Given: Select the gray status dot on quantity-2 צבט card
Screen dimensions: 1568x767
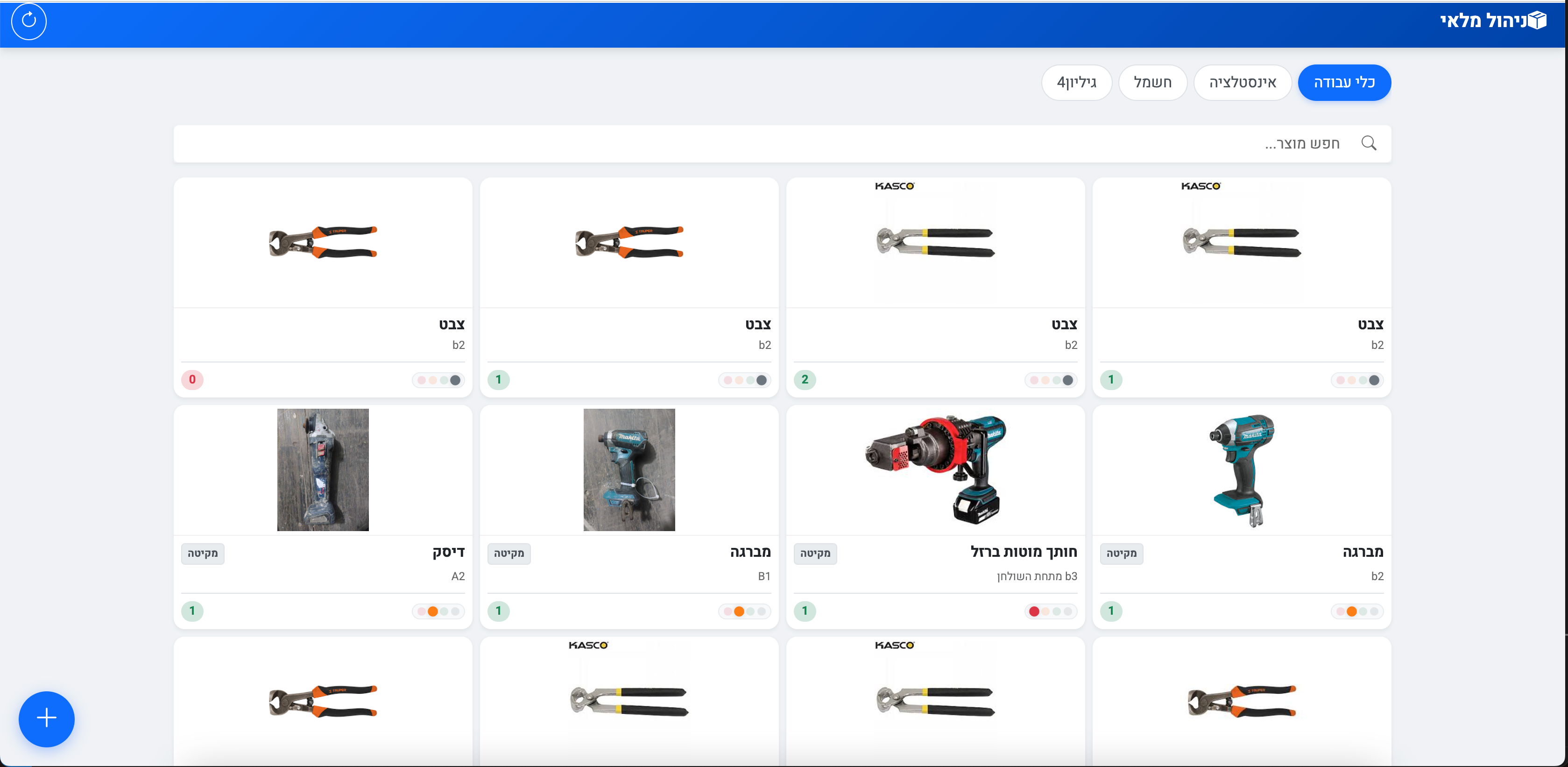Looking at the screenshot, I should point(1067,380).
